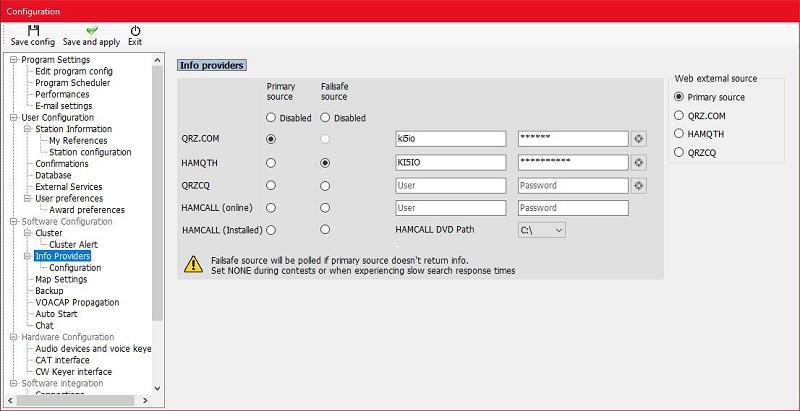Click the HAMCALL (online) Password field
The height and width of the screenshot is (411, 800).
[573, 208]
